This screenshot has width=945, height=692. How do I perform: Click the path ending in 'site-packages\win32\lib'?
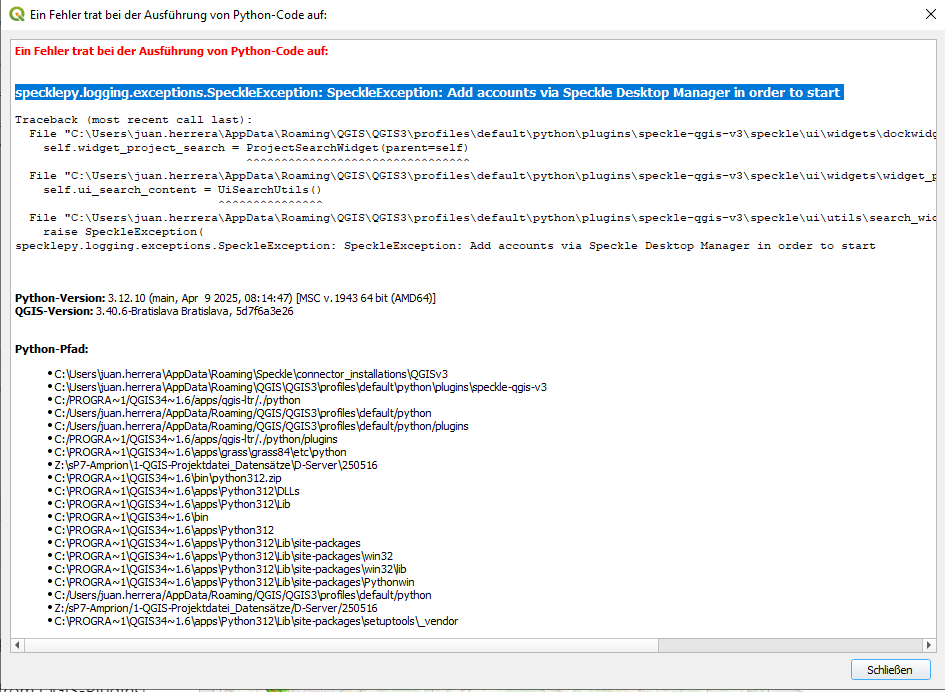pos(231,569)
